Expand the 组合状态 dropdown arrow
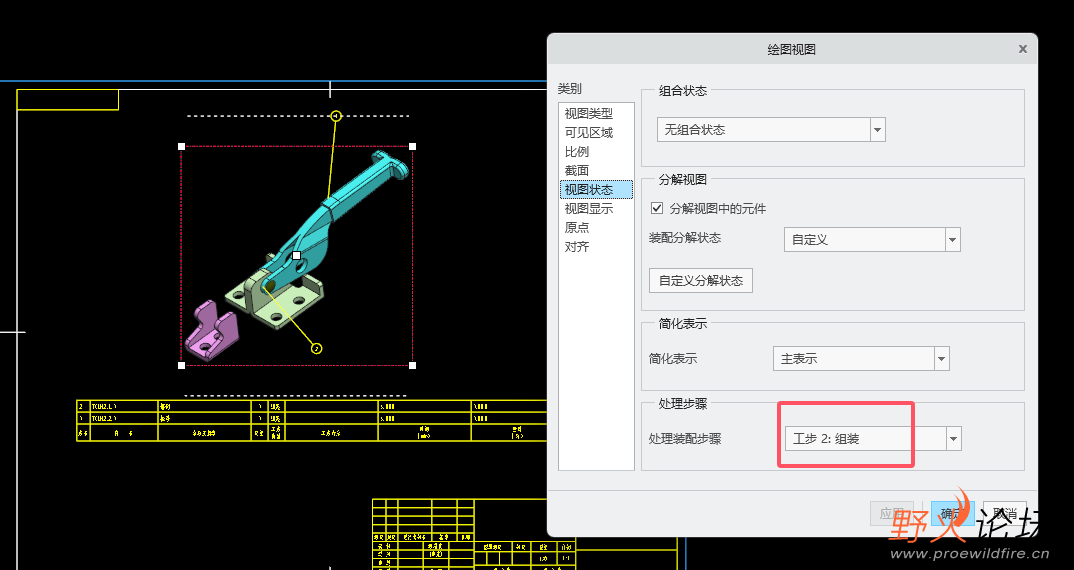The width and height of the screenshot is (1074, 570). pos(877,129)
